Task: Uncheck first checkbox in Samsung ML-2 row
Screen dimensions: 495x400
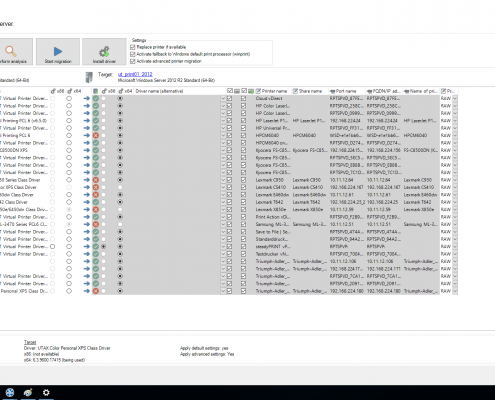Action: point(229,224)
